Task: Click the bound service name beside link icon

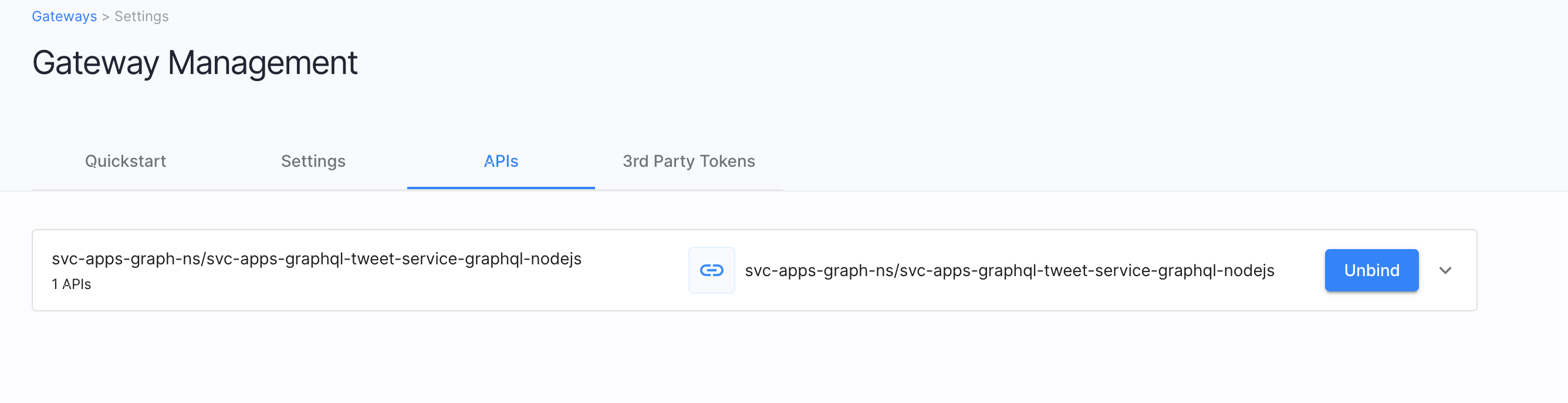Action: click(x=1009, y=270)
